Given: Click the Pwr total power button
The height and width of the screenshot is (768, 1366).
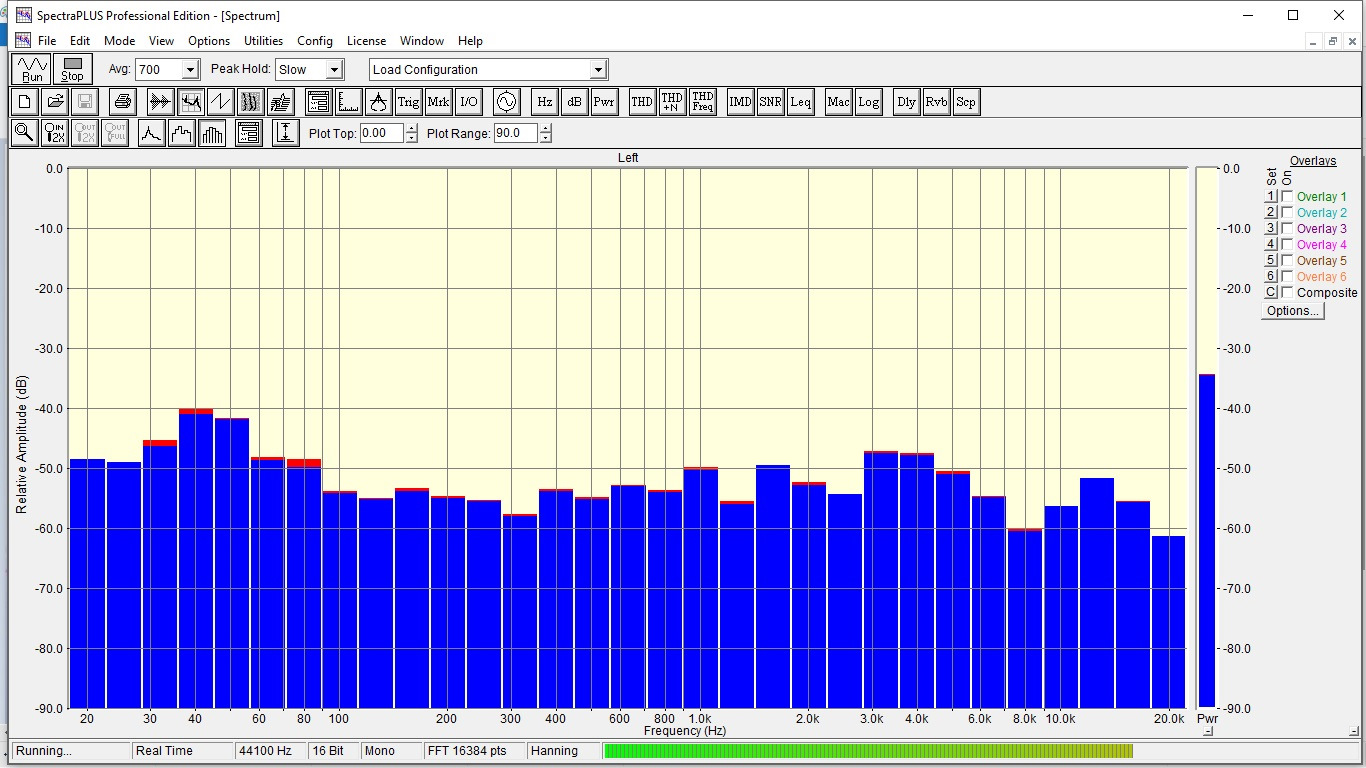Looking at the screenshot, I should 604,101.
